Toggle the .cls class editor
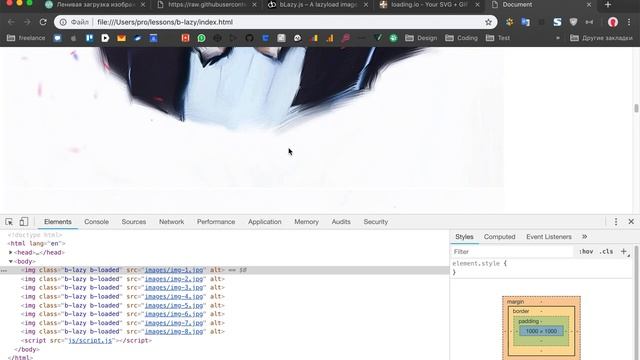Viewport: 640px width, 360px height. tap(606, 251)
